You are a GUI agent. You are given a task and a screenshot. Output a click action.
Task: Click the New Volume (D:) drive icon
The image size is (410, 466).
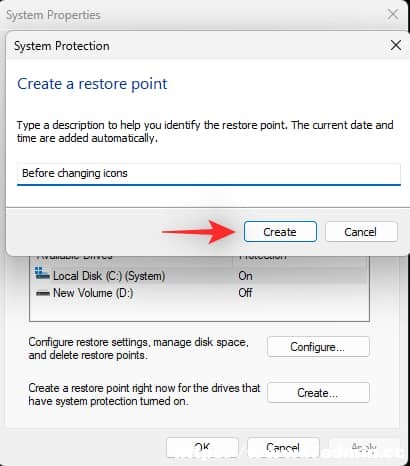coord(42,294)
